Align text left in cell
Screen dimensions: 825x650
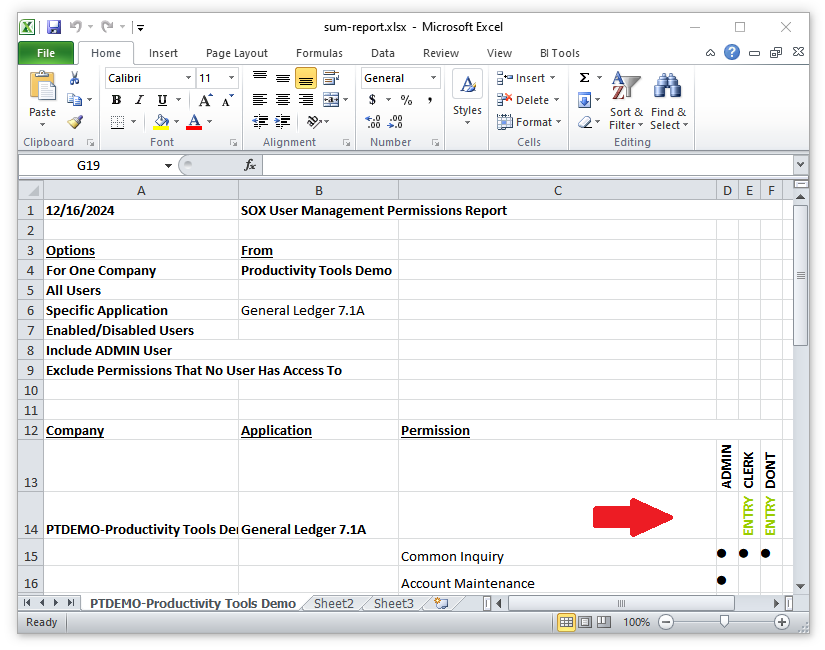point(260,99)
